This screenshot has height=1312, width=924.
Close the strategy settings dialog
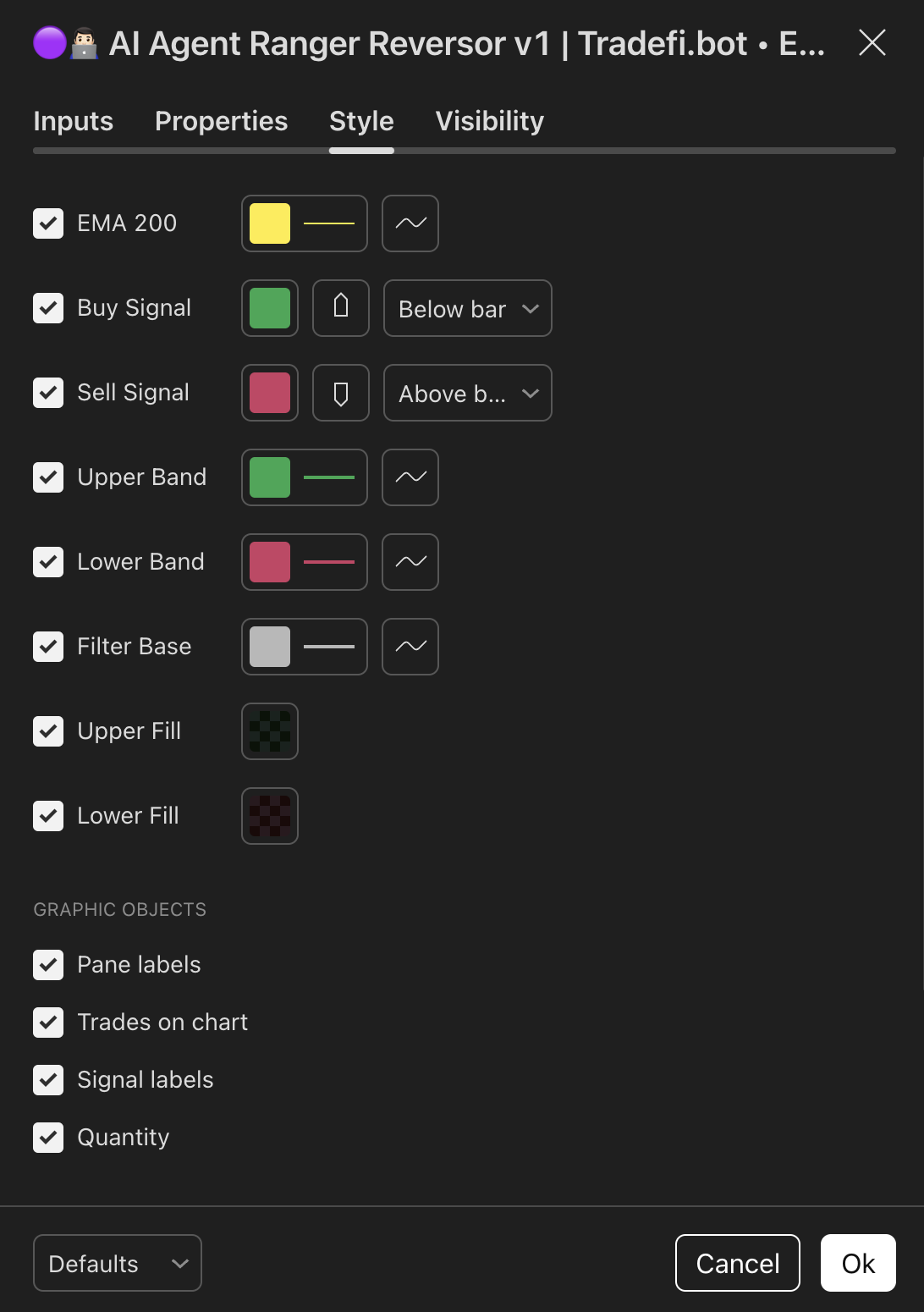click(x=872, y=42)
